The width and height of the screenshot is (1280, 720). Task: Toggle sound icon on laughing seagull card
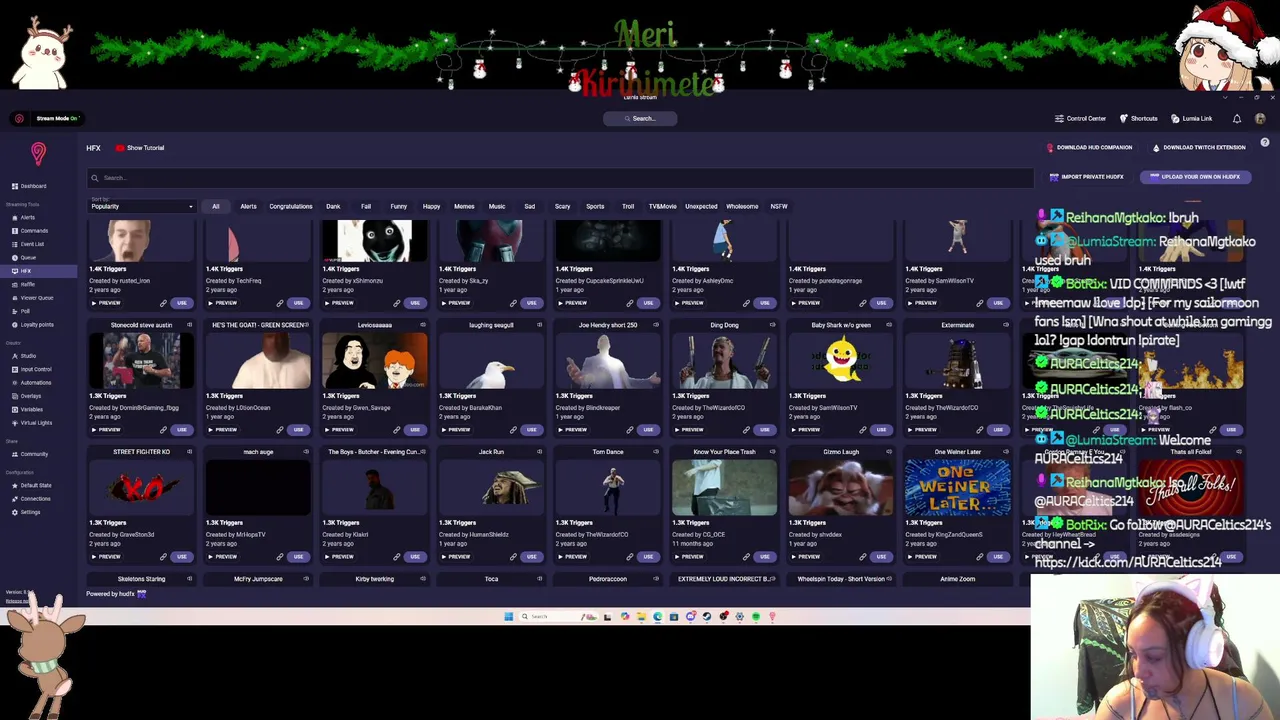[539, 325]
